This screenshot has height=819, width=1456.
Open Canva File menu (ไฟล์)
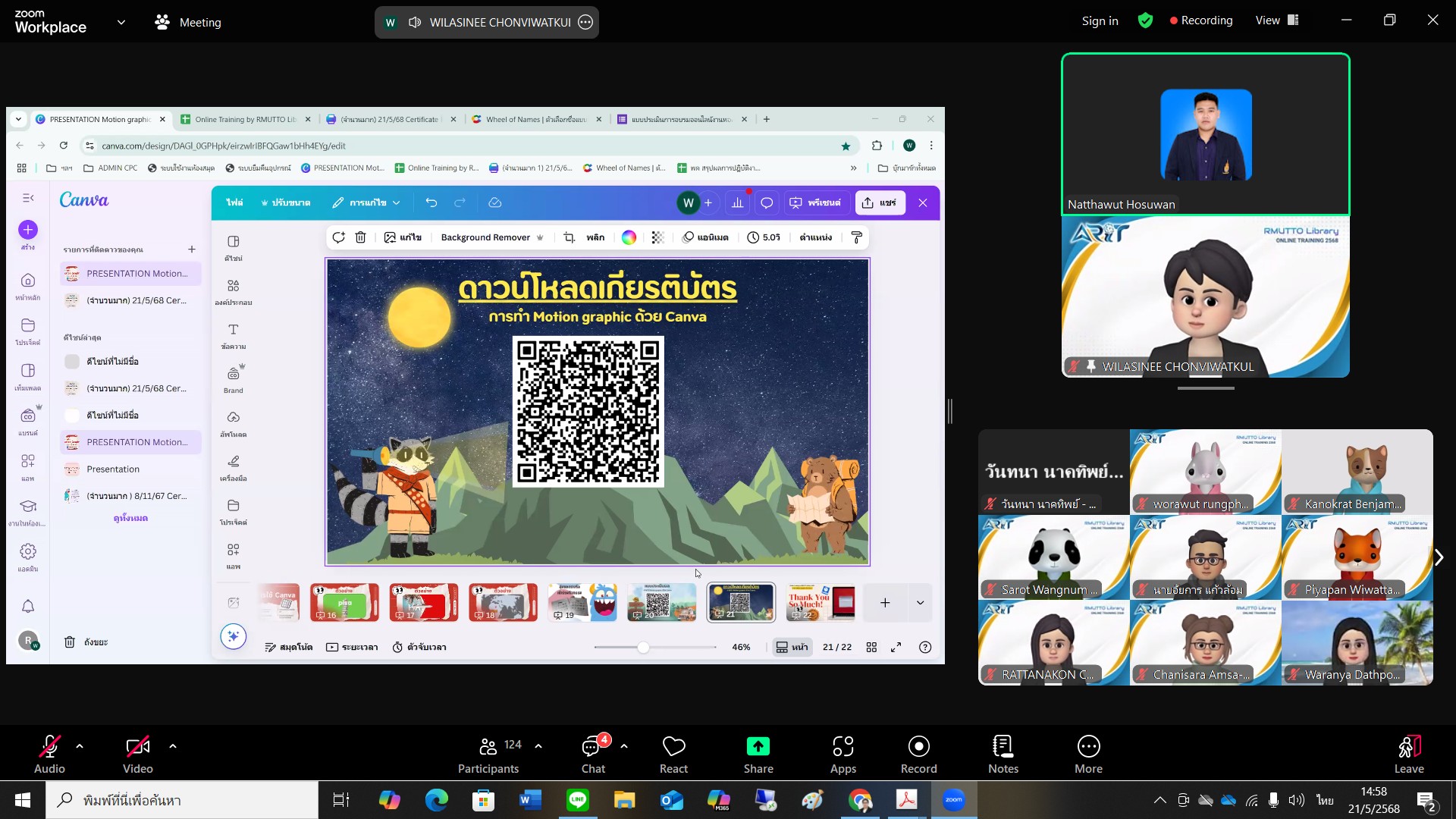tap(234, 202)
